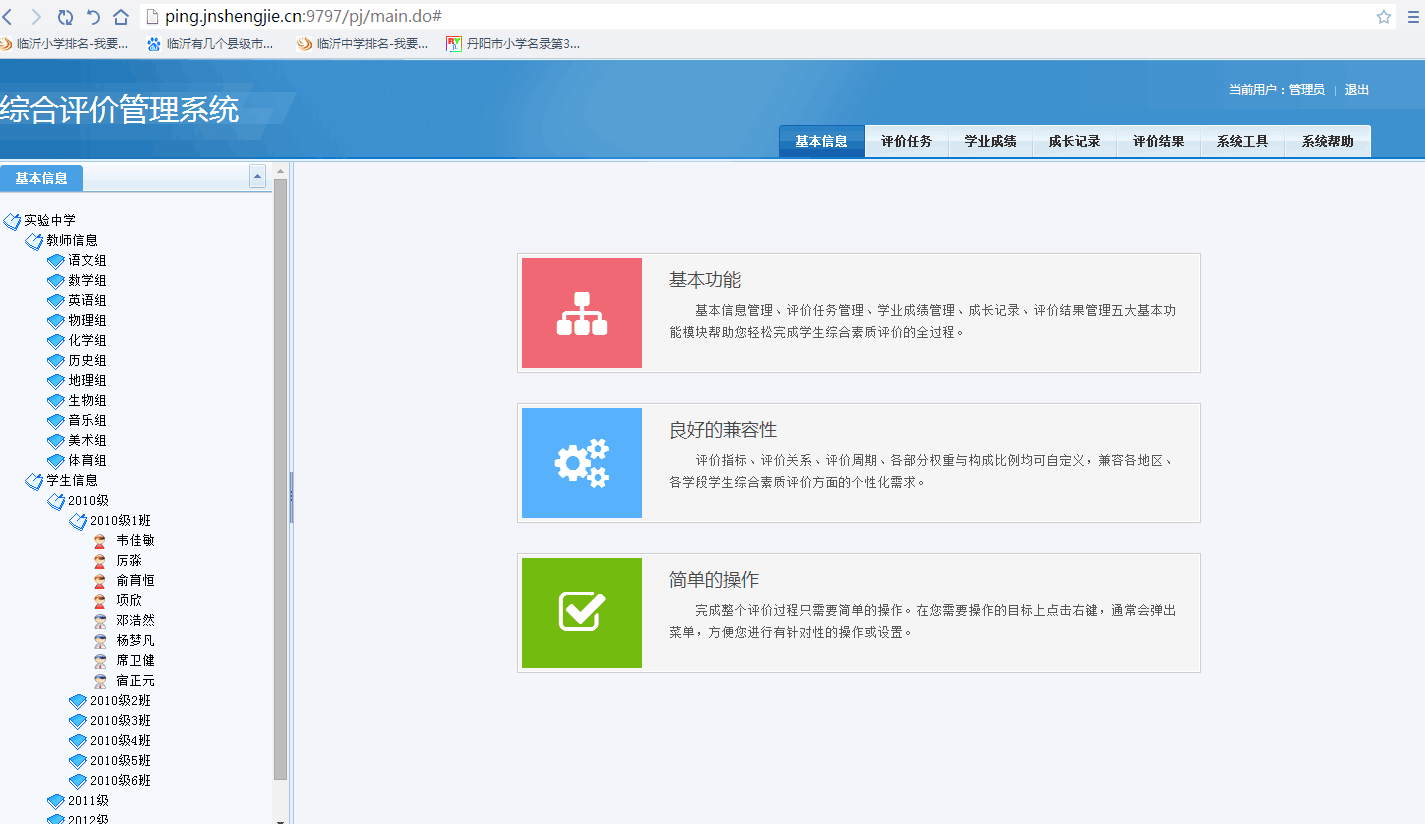Viewport: 1425px width, 824px height.
Task: Click the student icon beside 厉淼
Action: tap(100, 560)
